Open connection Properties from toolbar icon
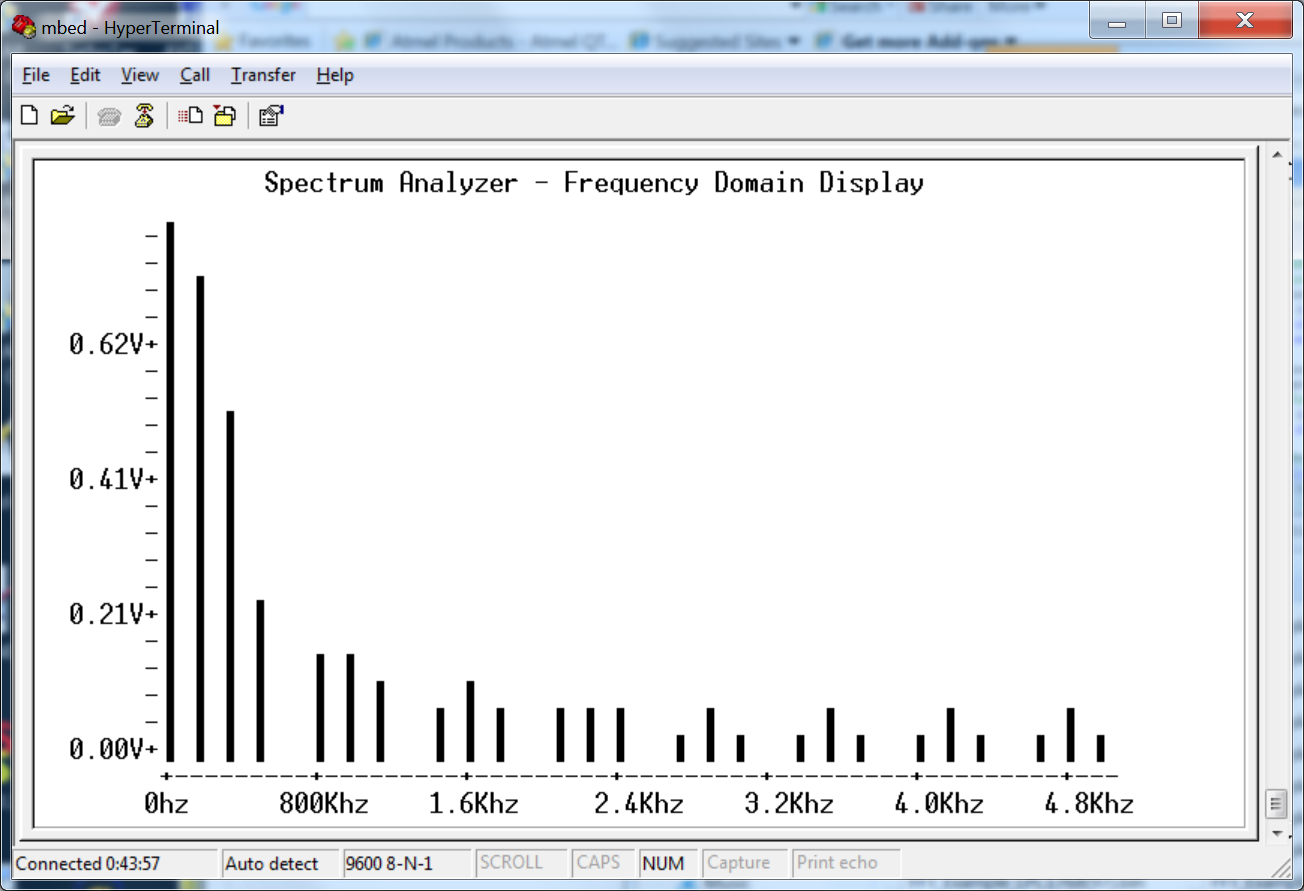Screen dimensions: 1304x891 coord(270,116)
